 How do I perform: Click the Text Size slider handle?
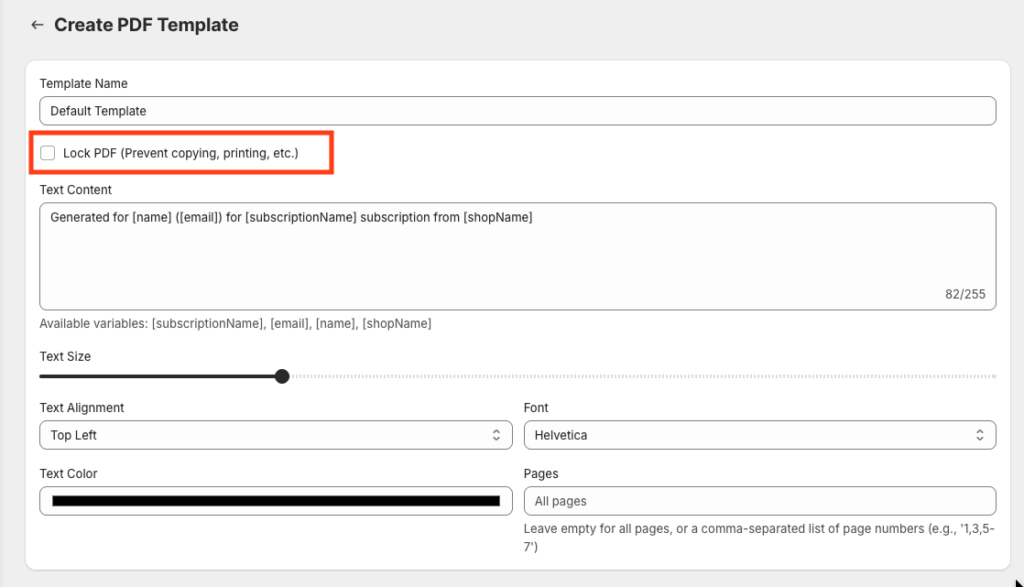click(282, 376)
